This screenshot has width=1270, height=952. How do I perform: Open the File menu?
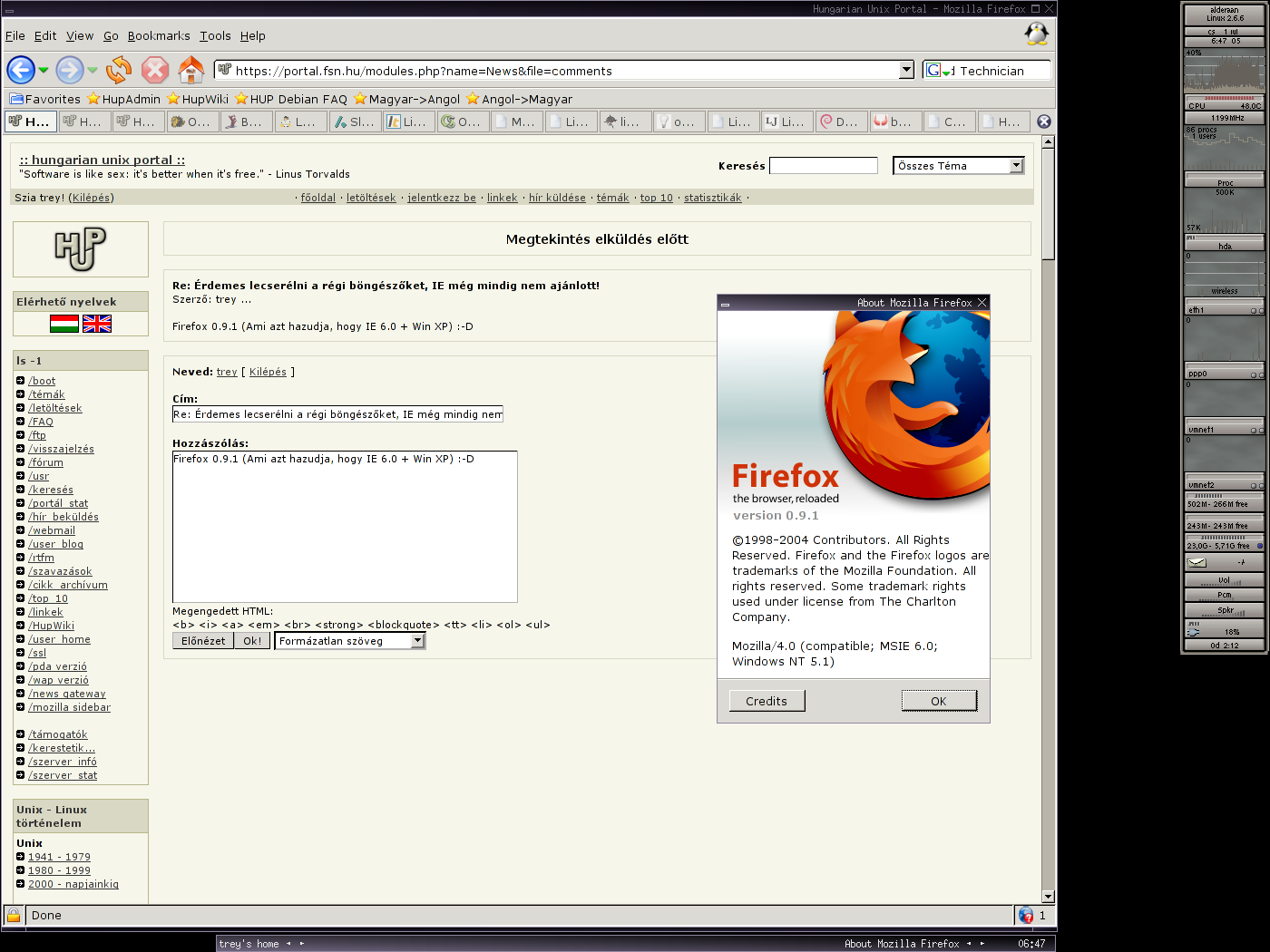15,35
